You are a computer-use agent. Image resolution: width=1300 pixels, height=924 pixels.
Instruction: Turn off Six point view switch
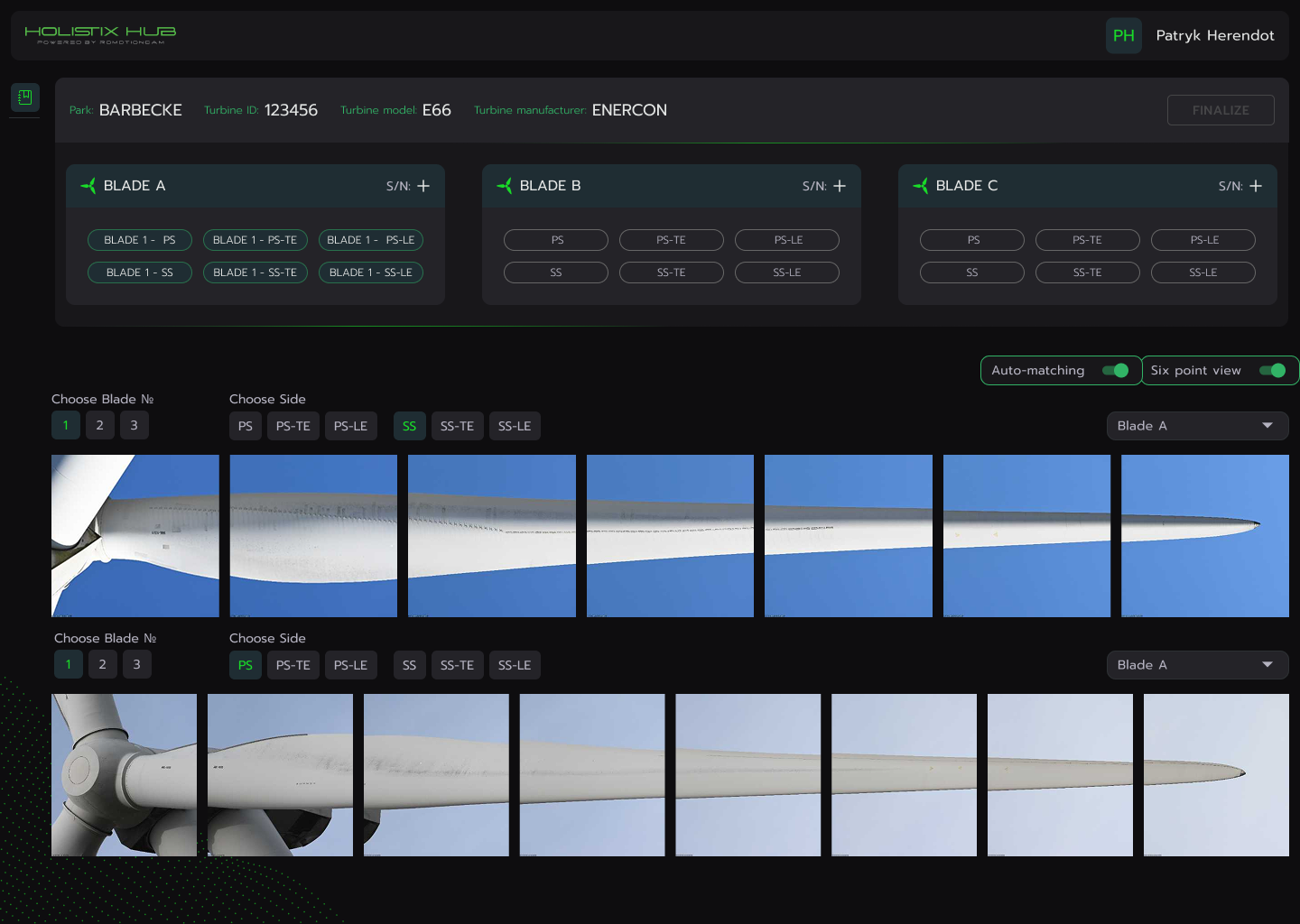pos(1272,371)
